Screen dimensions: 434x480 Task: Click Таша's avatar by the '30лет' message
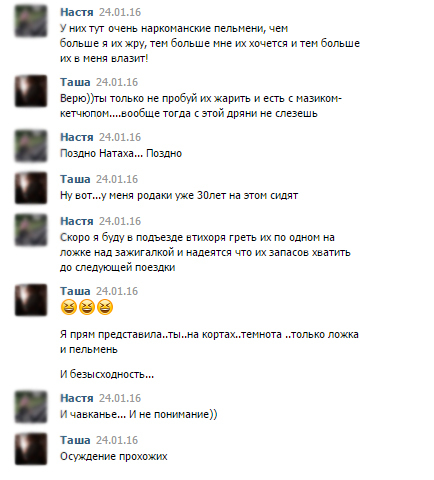coord(31,188)
